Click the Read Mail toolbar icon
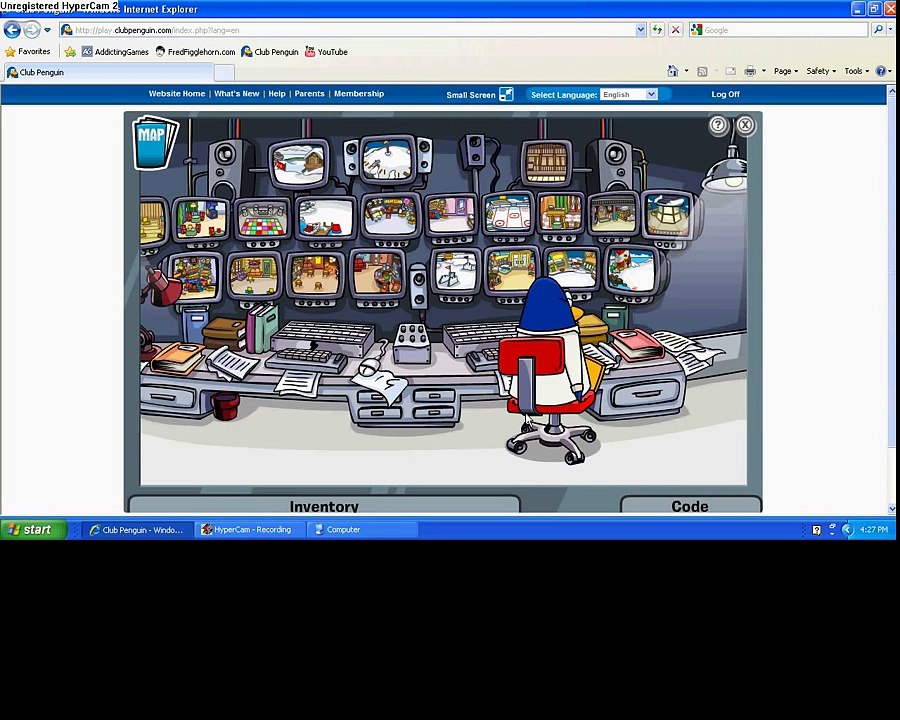This screenshot has height=720, width=900. 730,71
